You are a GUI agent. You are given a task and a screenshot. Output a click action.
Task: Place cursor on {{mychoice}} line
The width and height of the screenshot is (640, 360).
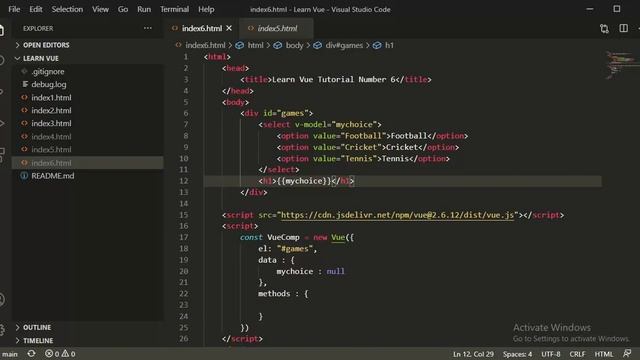[x=306, y=181]
